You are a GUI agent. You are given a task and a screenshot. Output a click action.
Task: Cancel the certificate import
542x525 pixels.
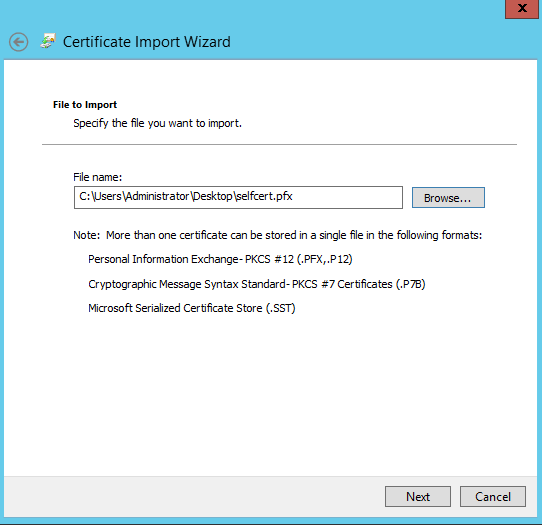pos(493,497)
